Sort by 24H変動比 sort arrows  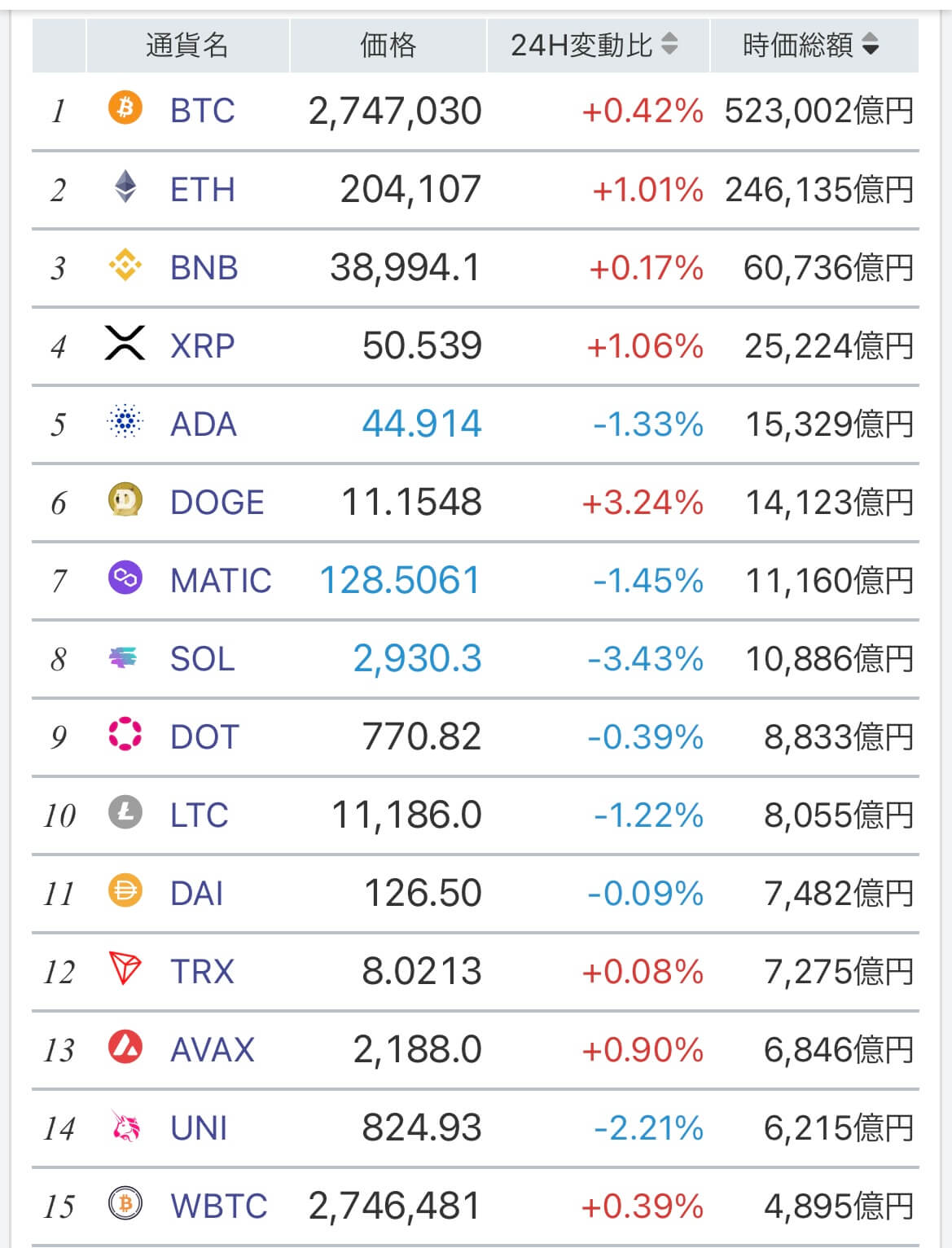pyautogui.click(x=669, y=44)
